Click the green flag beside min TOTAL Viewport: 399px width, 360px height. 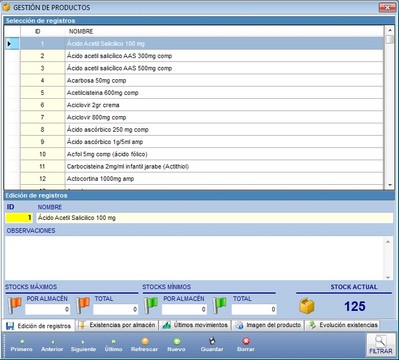[219, 305]
